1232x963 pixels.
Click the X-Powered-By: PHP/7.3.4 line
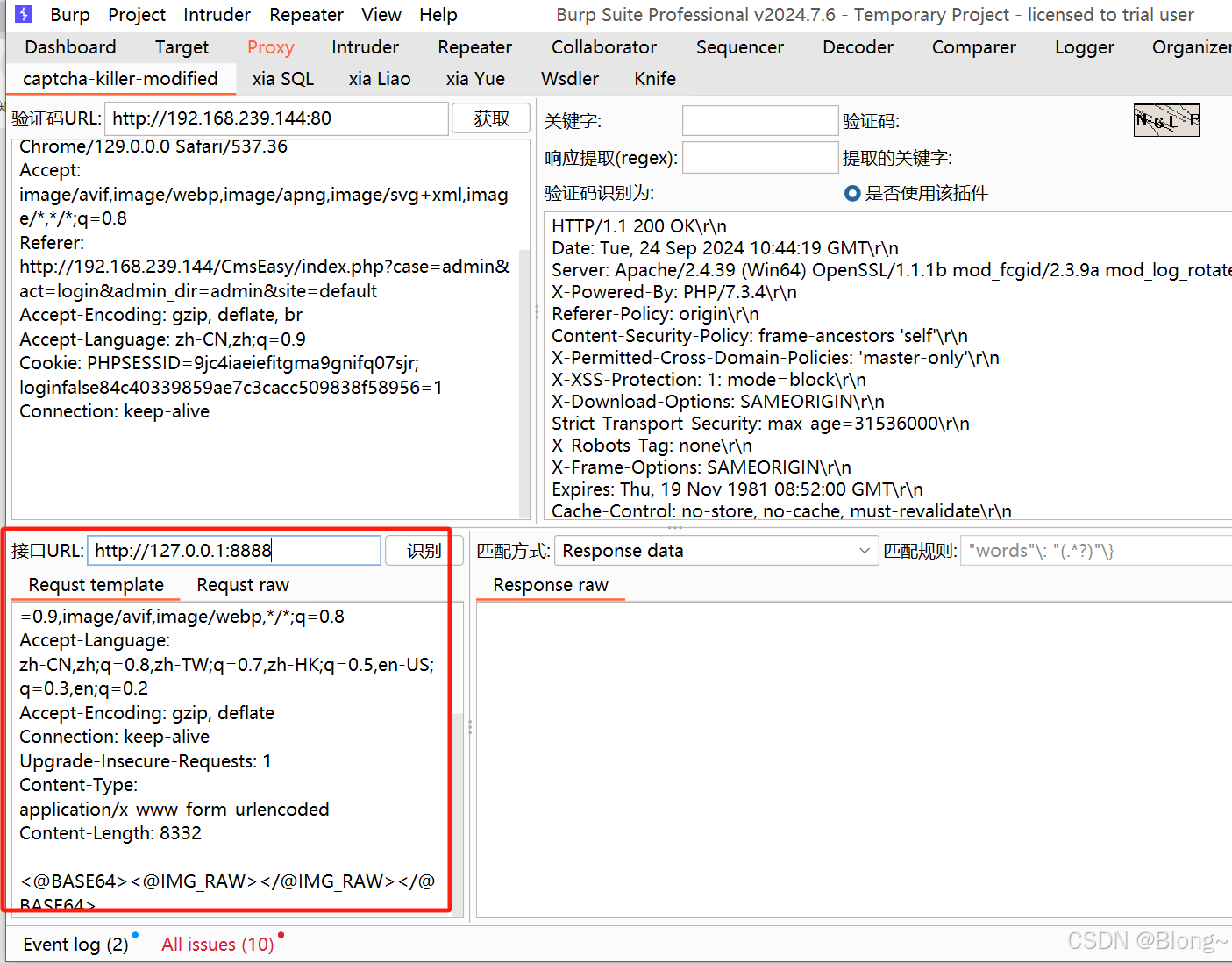pyautogui.click(x=674, y=292)
